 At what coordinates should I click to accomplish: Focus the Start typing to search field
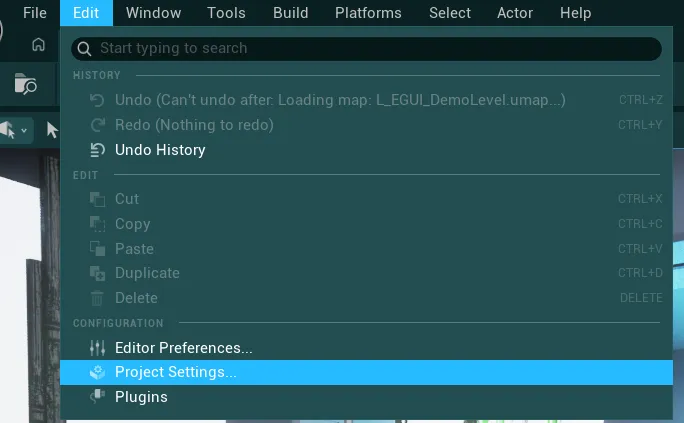(366, 49)
